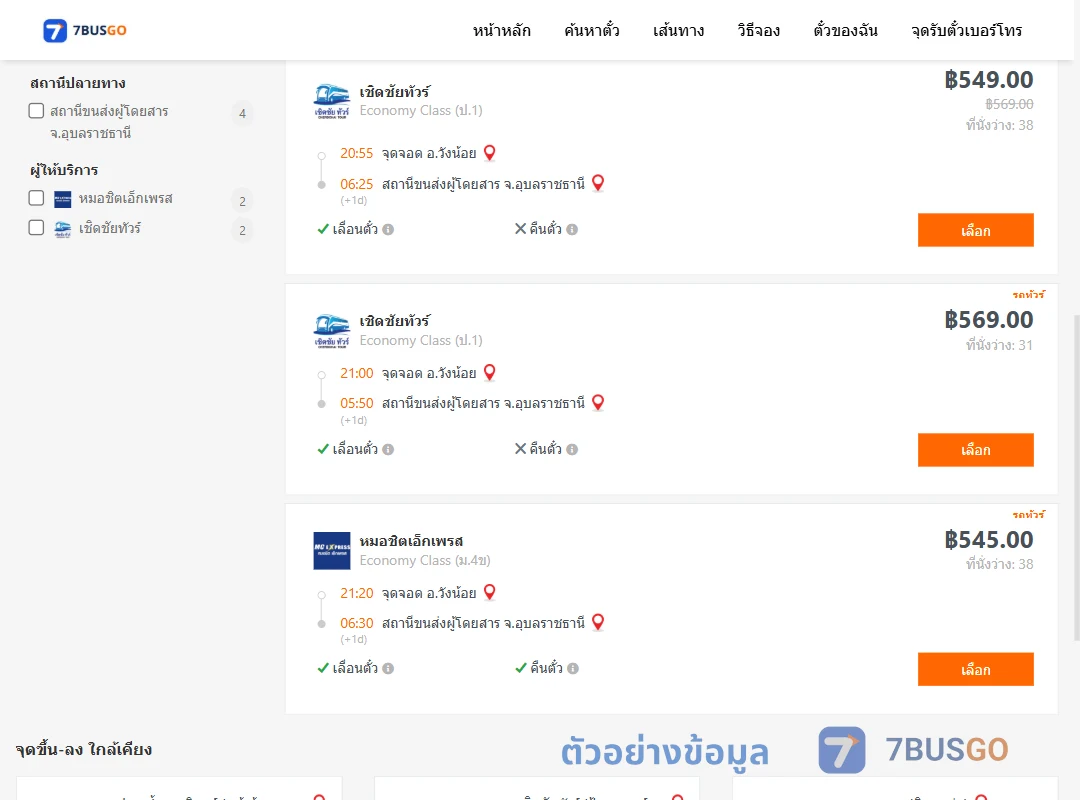
Task: Show เลื่อนตั๋ว info icon on the ฿549.00 trip
Action: pyautogui.click(x=388, y=229)
